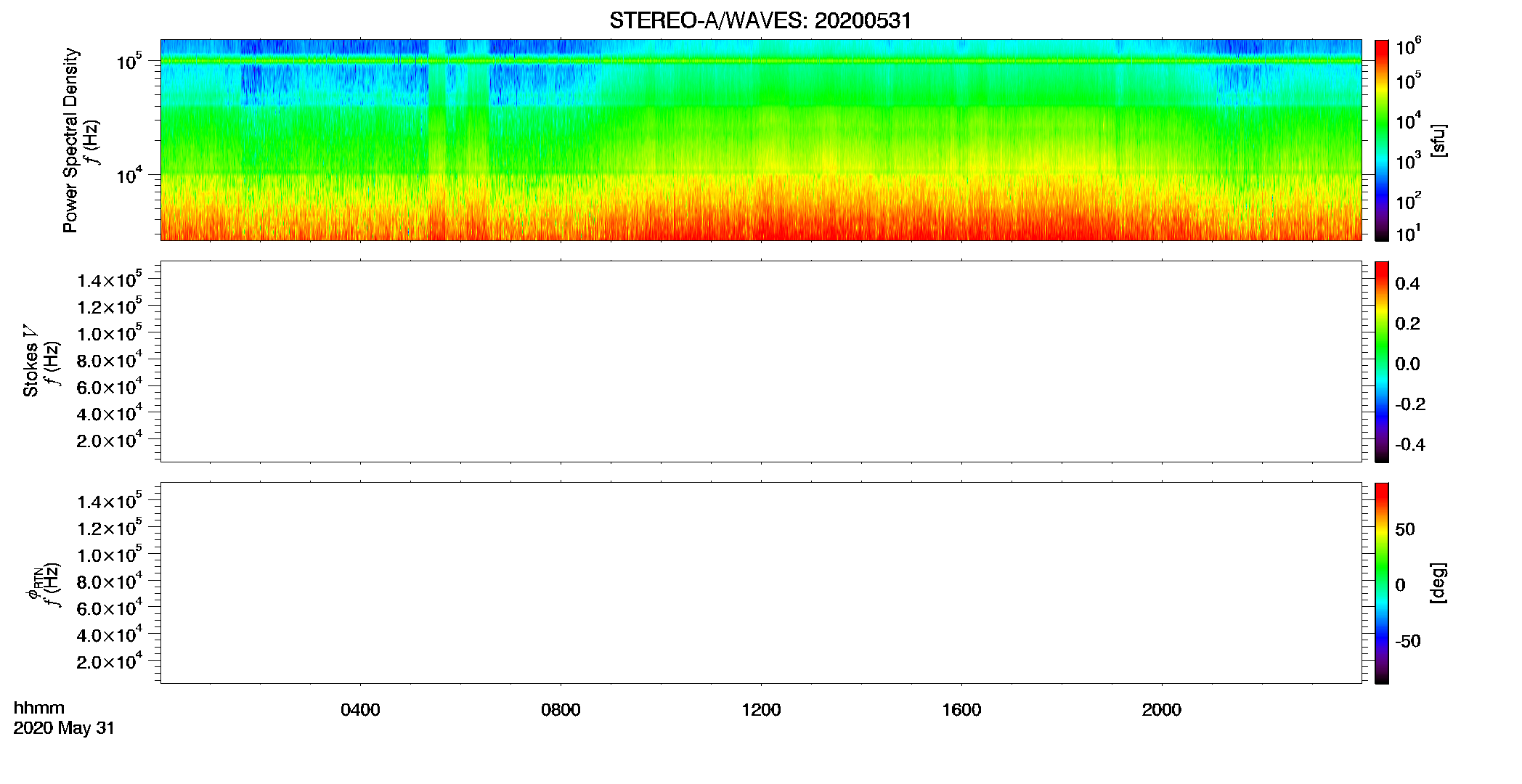1522x784 pixels.
Task: Click the -50 label on the degree colorbar
Action: [x=1408, y=641]
